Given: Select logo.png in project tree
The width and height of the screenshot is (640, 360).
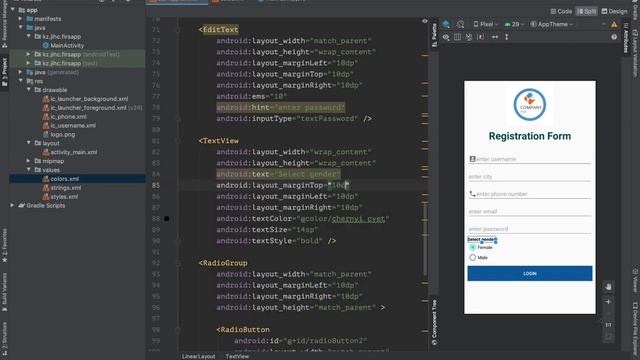Looking at the screenshot, I should click(x=58, y=134).
